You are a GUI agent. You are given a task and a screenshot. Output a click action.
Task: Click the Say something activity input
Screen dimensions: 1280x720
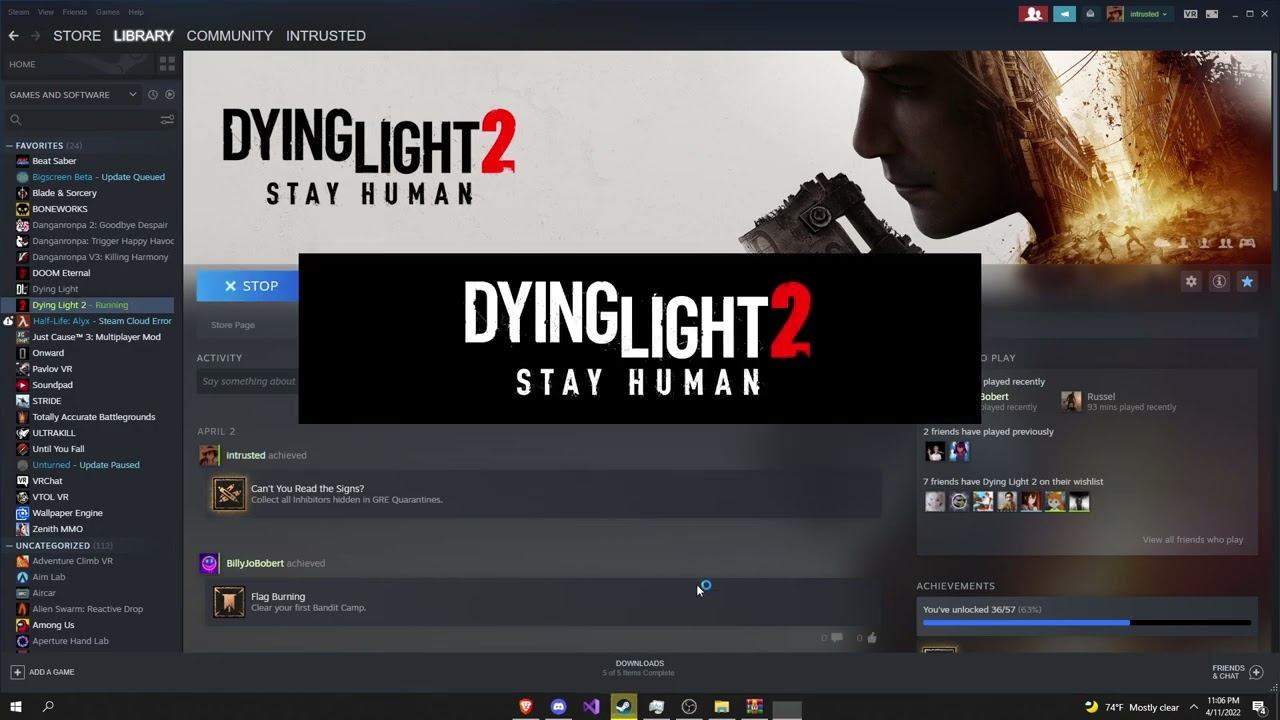click(x=248, y=381)
